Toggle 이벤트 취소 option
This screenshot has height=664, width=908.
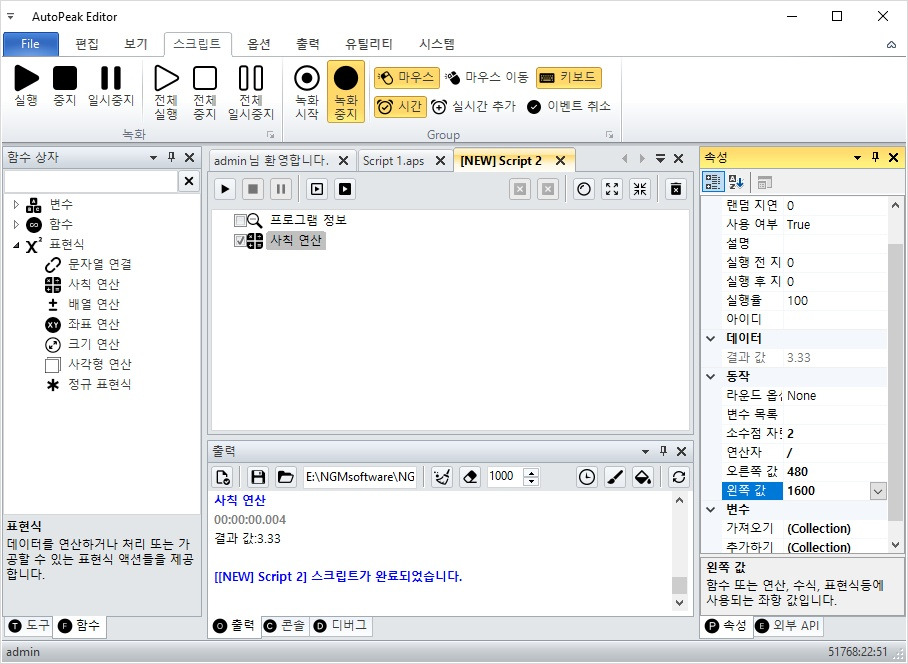(569, 107)
